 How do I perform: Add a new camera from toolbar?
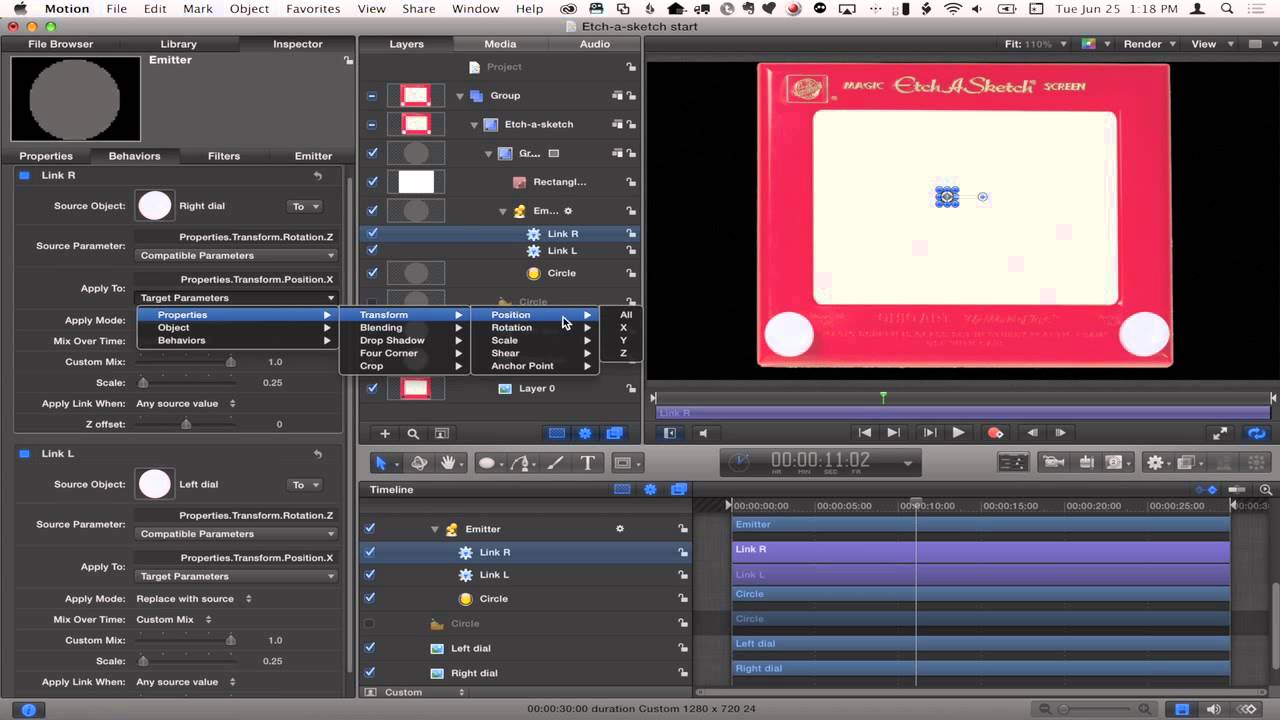[1053, 462]
